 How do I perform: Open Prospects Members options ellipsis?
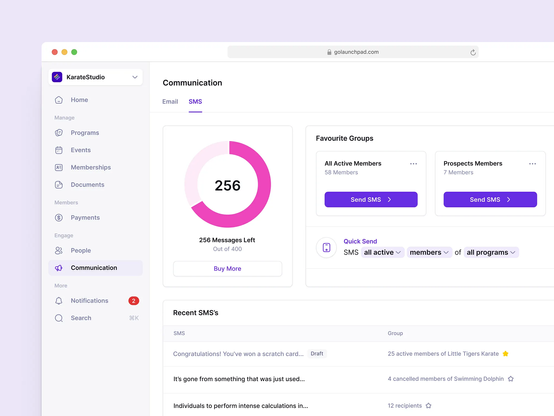coord(532,164)
